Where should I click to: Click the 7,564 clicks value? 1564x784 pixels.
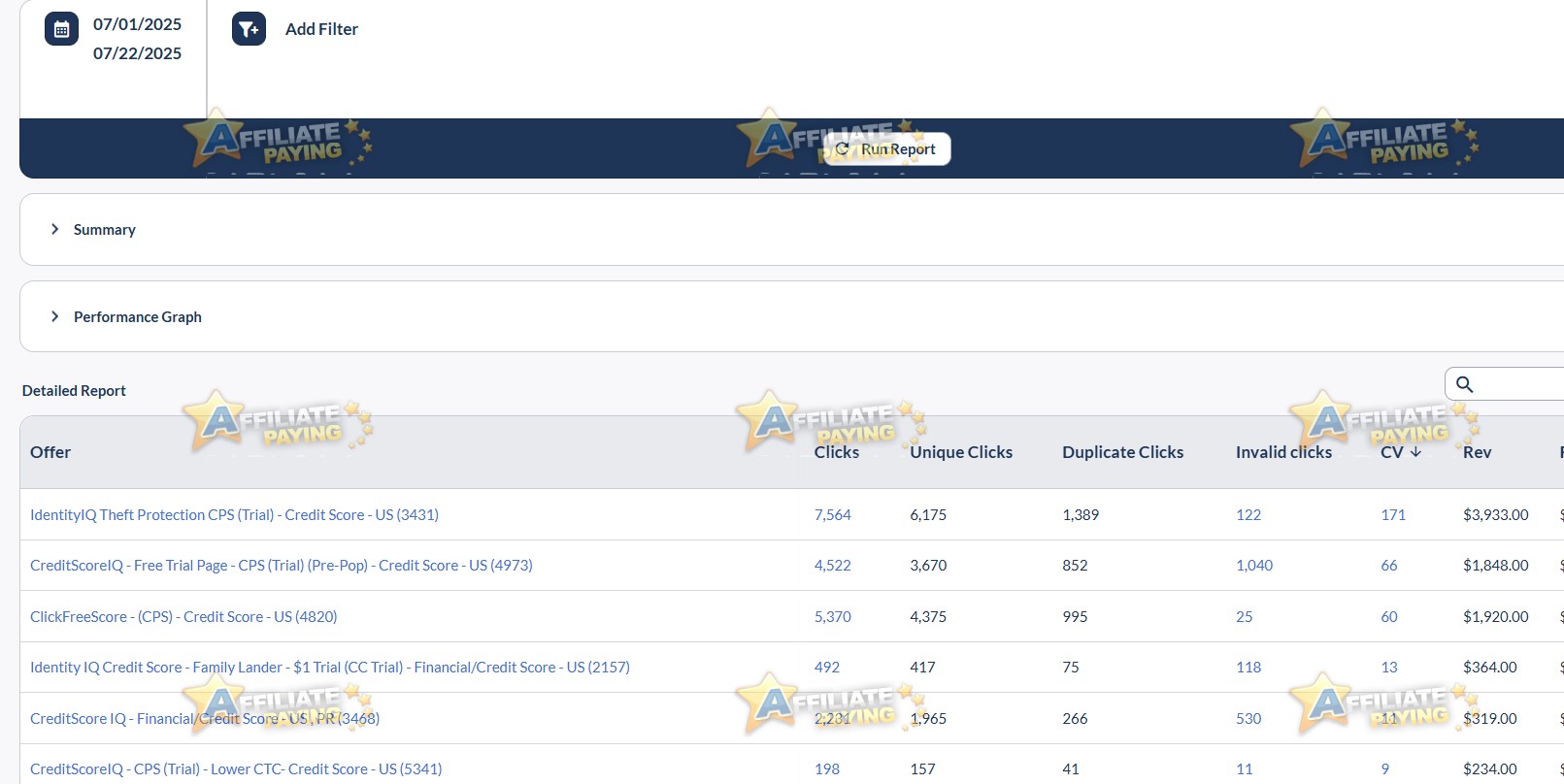(x=832, y=514)
